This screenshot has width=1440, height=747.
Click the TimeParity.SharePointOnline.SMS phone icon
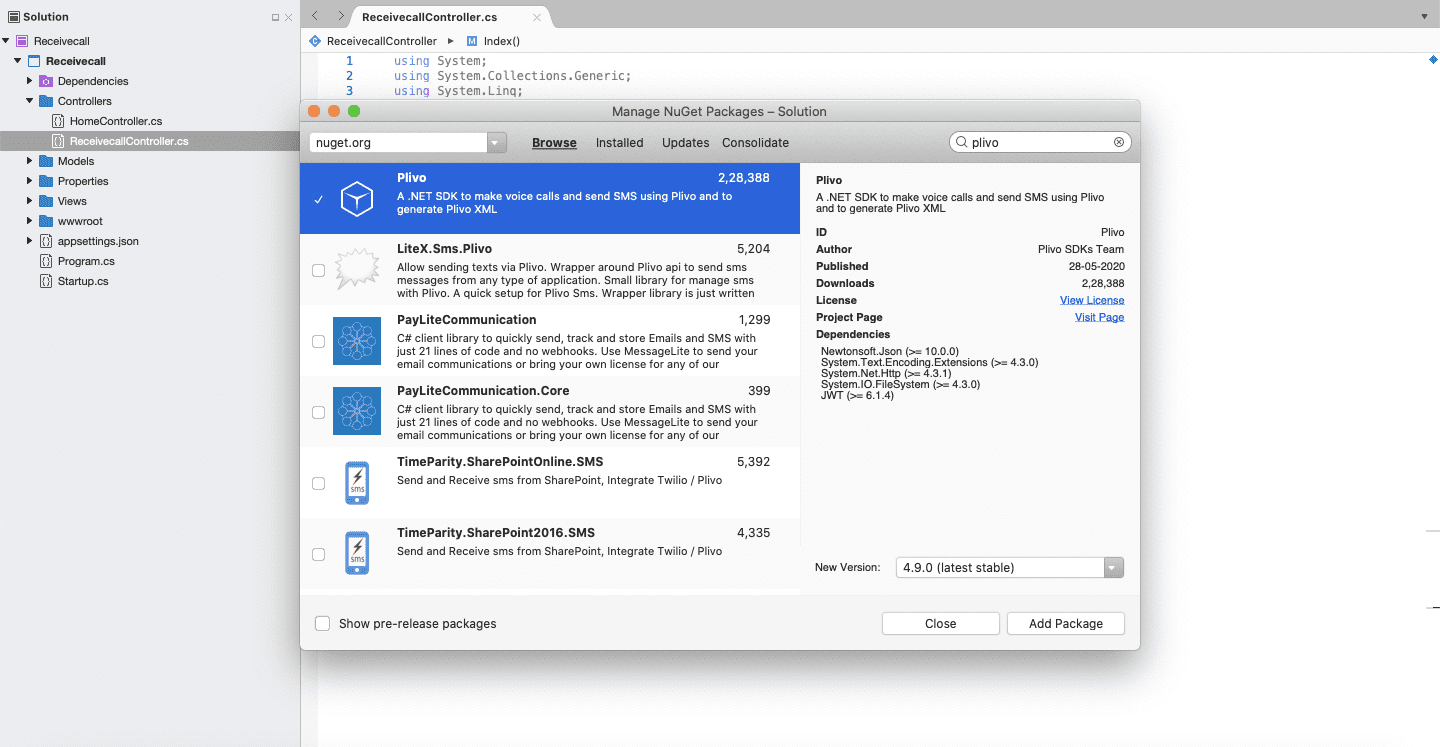[x=357, y=483]
